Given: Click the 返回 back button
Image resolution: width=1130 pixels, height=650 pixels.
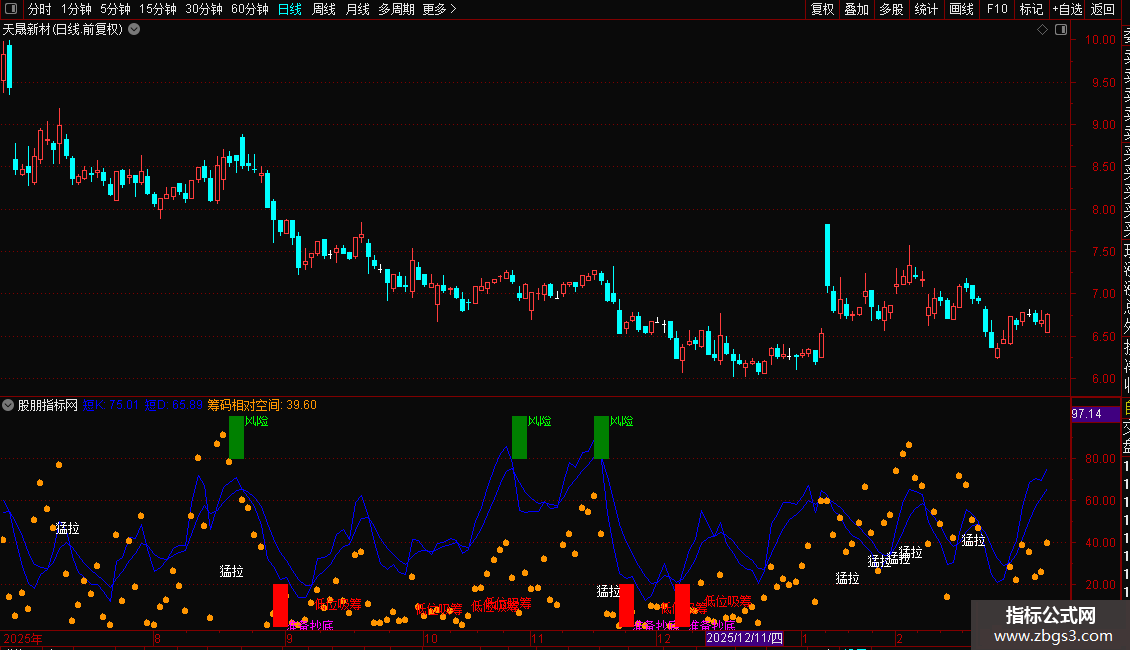Looking at the screenshot, I should click(1103, 9).
